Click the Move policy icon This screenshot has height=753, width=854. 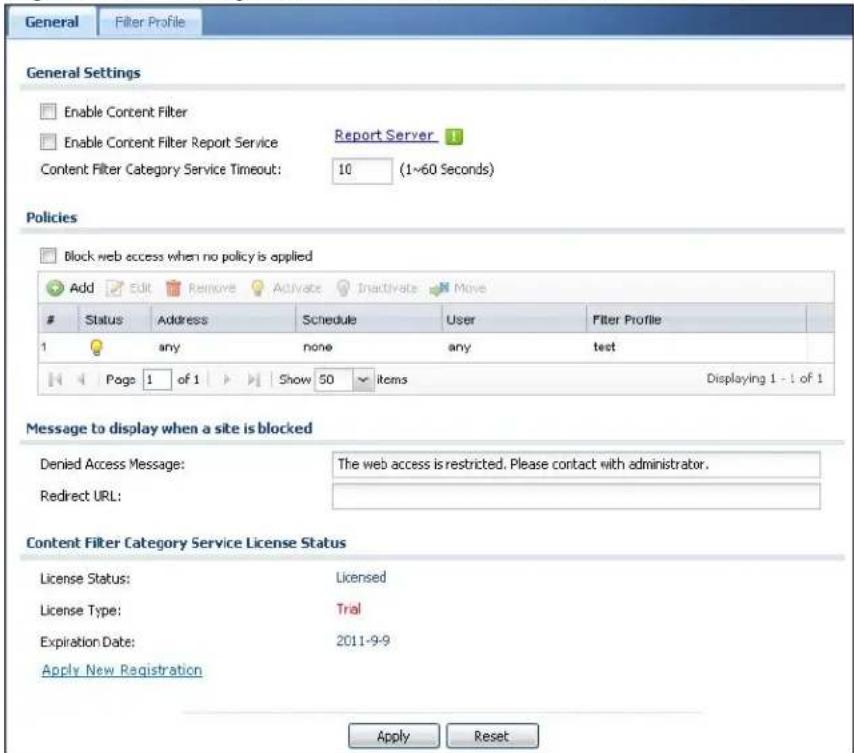(x=440, y=288)
